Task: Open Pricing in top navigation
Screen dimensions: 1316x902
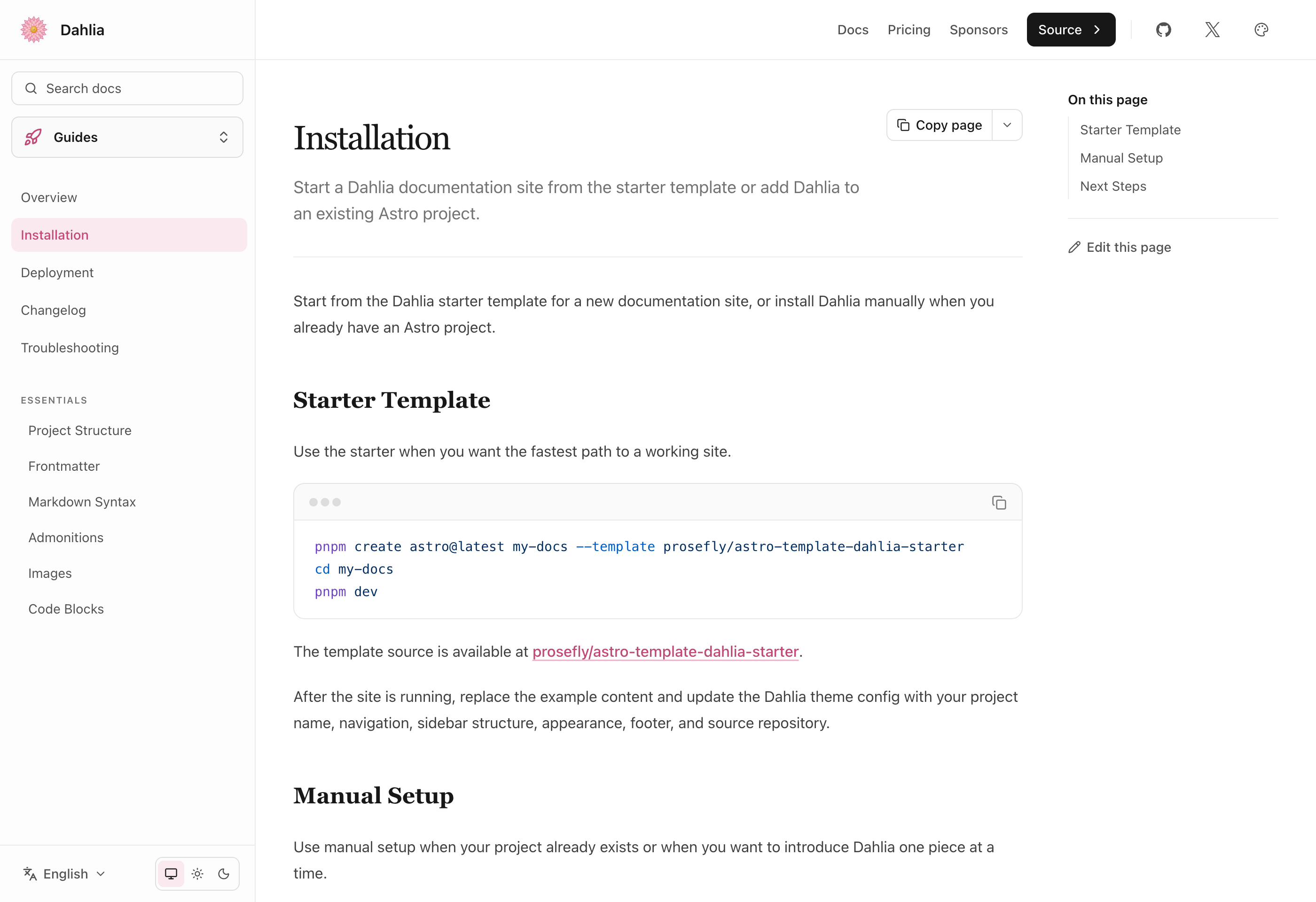Action: [x=909, y=30]
